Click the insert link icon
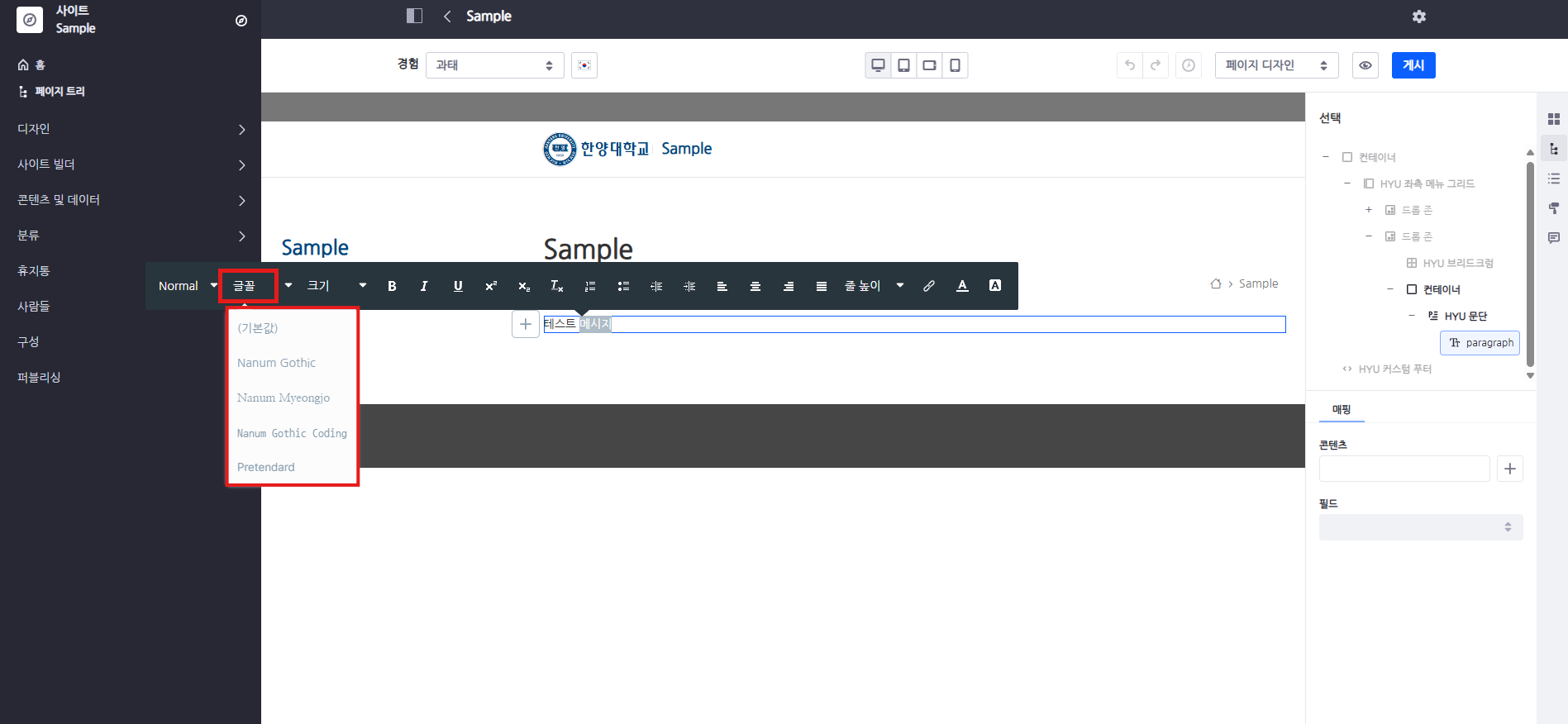Image resolution: width=1568 pixels, height=724 pixels. click(929, 286)
